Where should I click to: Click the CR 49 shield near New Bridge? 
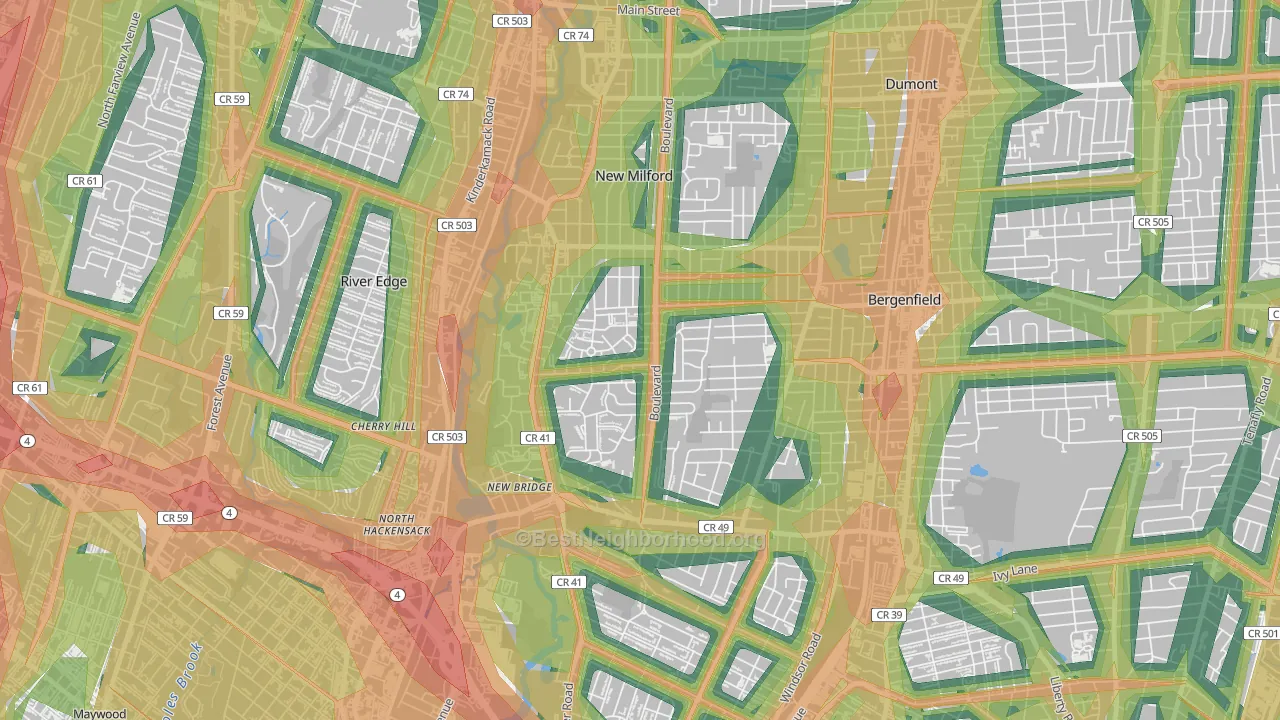[x=716, y=528]
